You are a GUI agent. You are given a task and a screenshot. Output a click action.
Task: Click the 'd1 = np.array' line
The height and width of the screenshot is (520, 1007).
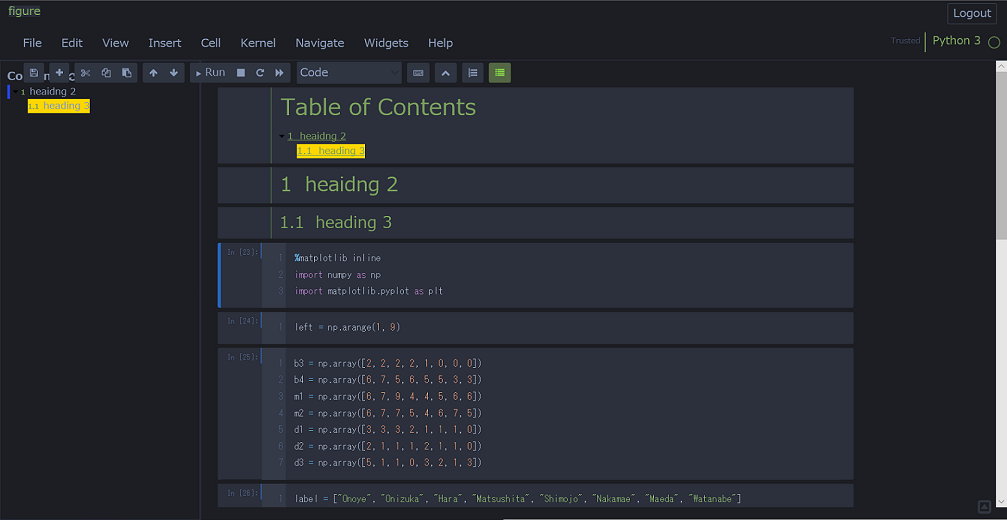click(x=387, y=429)
